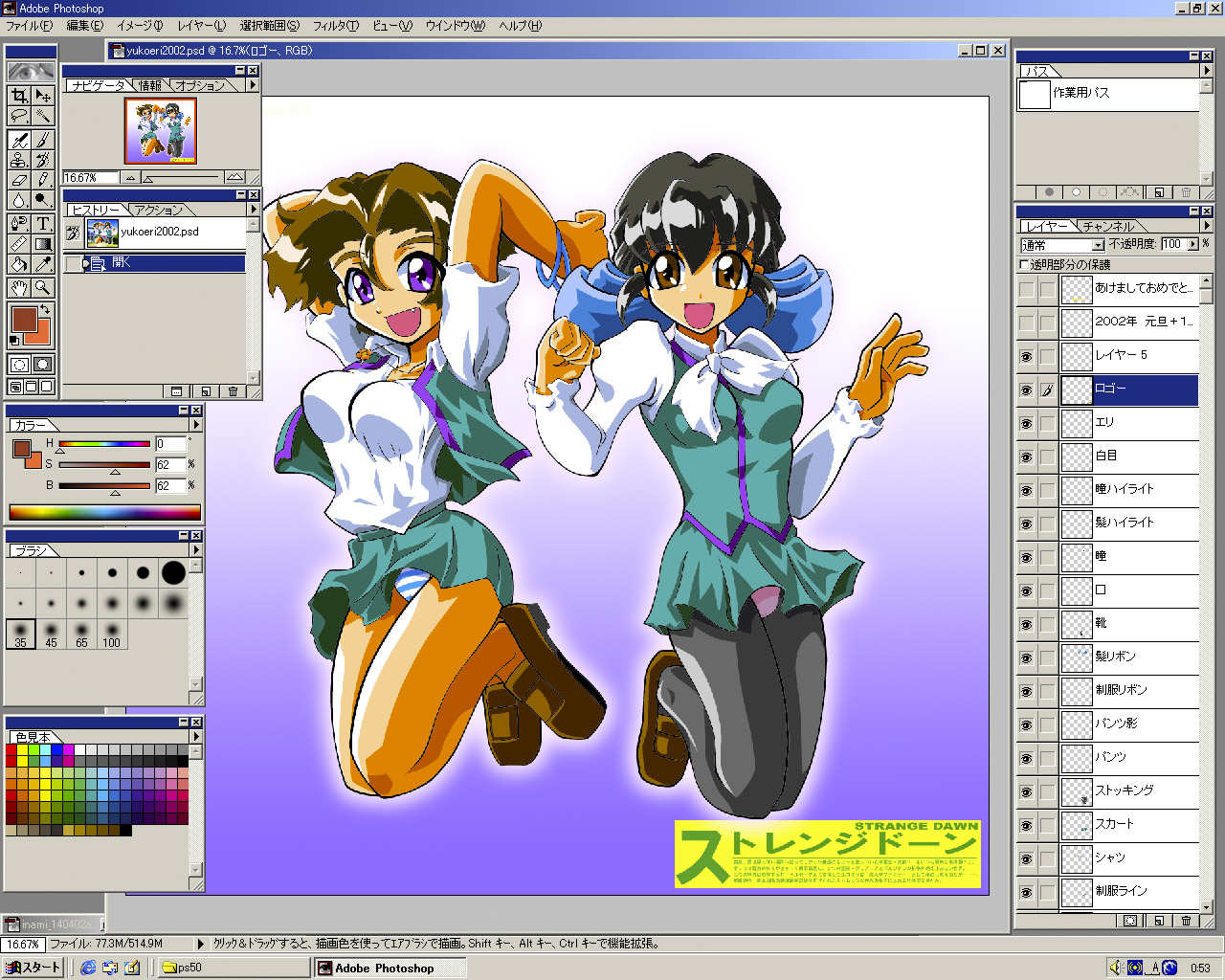Click the 16.67% zoom field in status bar
The image size is (1225, 980).
[x=21, y=944]
